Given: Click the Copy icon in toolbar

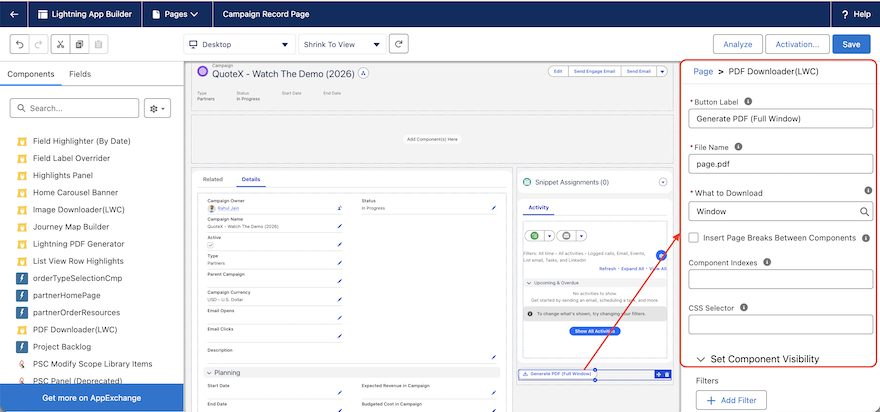Looking at the screenshot, I should [x=79, y=44].
